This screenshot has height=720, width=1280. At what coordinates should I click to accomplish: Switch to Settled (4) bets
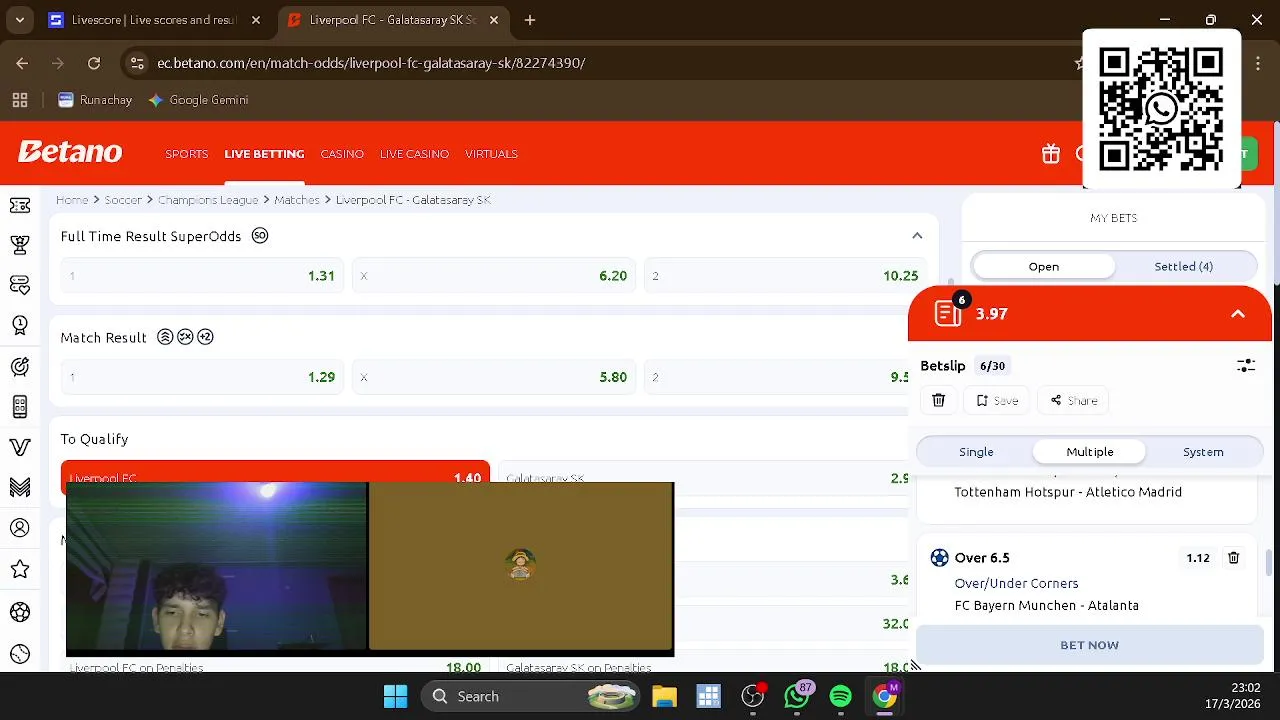tap(1183, 266)
